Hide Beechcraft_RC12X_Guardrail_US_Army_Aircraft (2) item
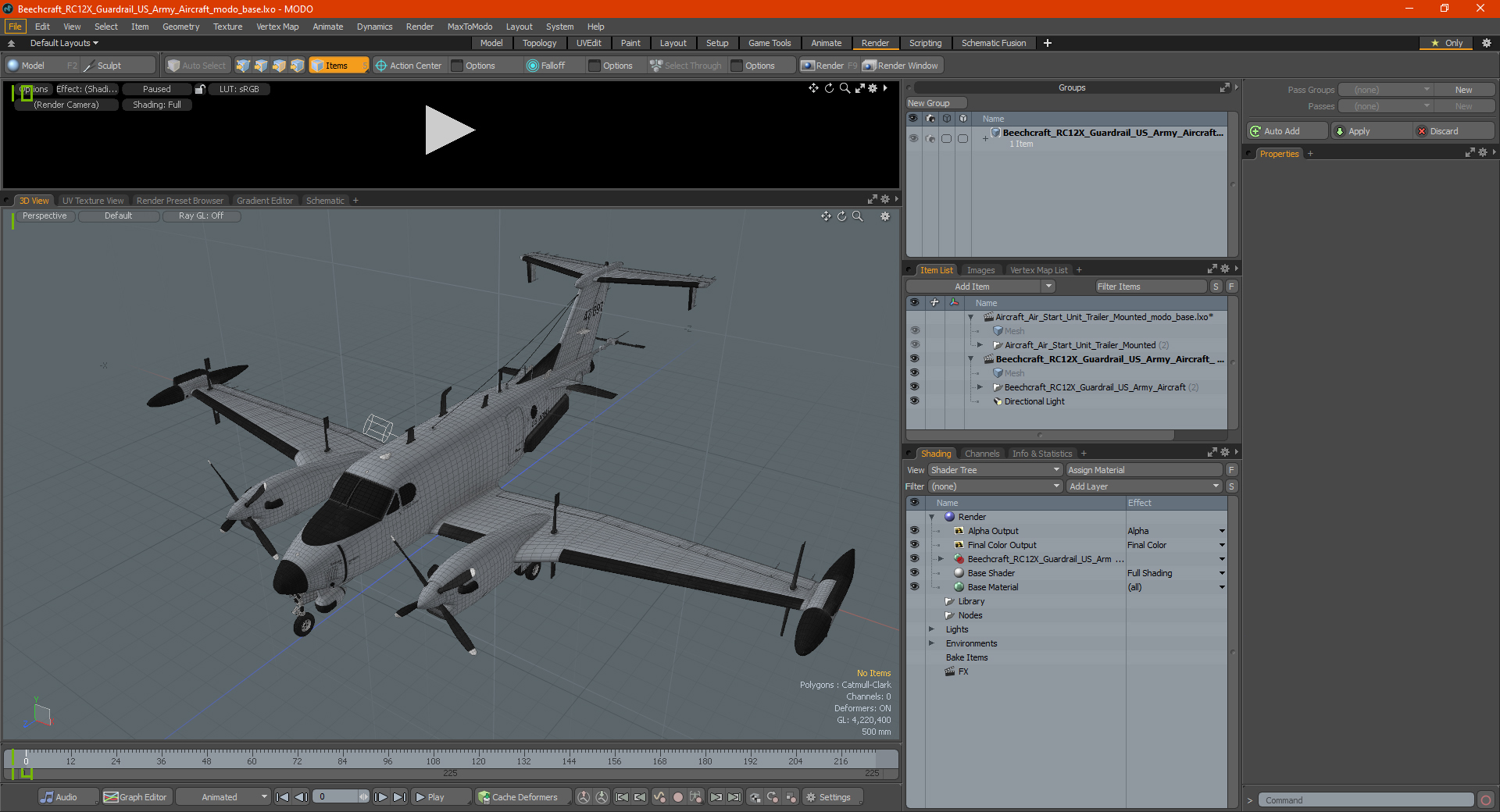Viewport: 1500px width, 812px height. click(x=914, y=386)
